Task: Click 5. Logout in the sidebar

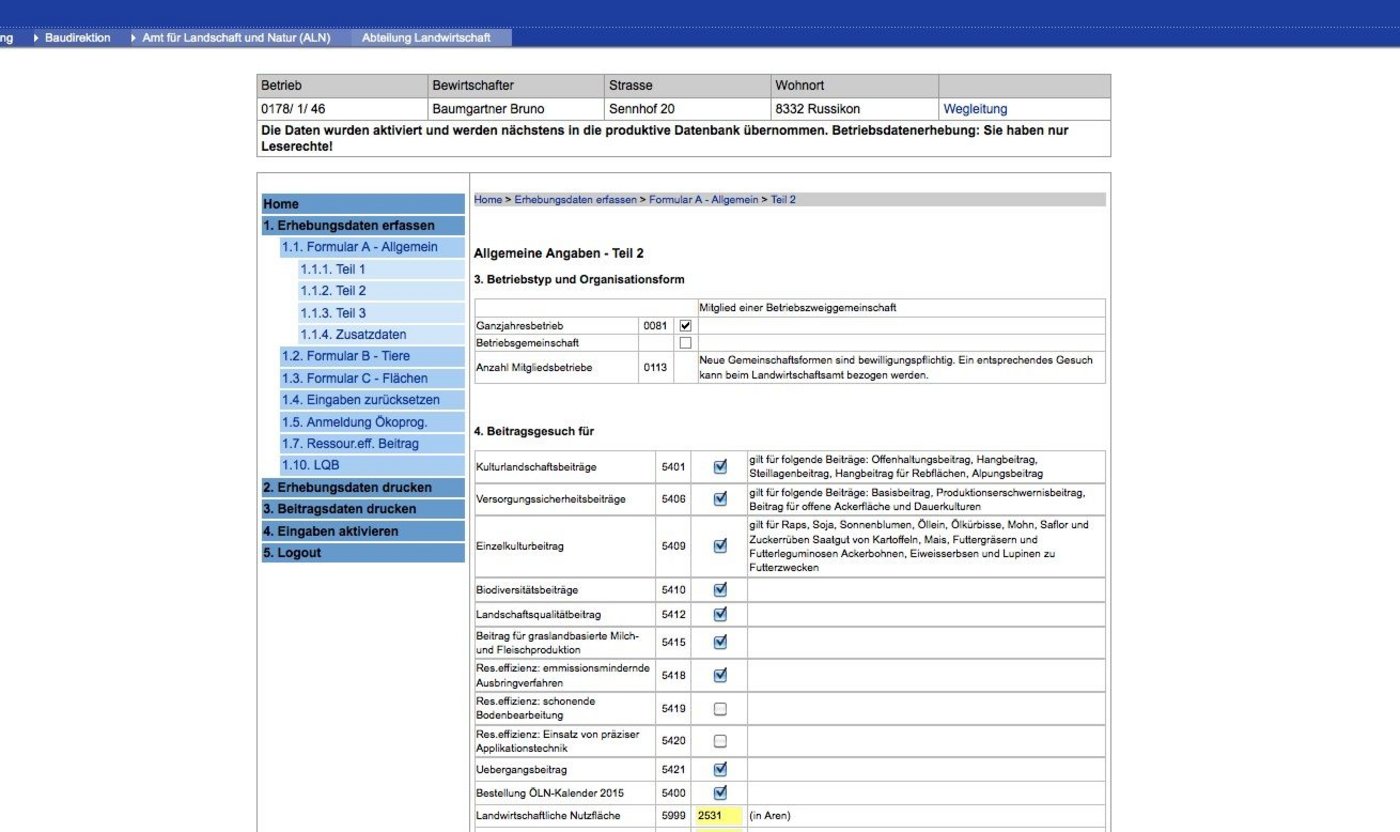Action: 290,552
